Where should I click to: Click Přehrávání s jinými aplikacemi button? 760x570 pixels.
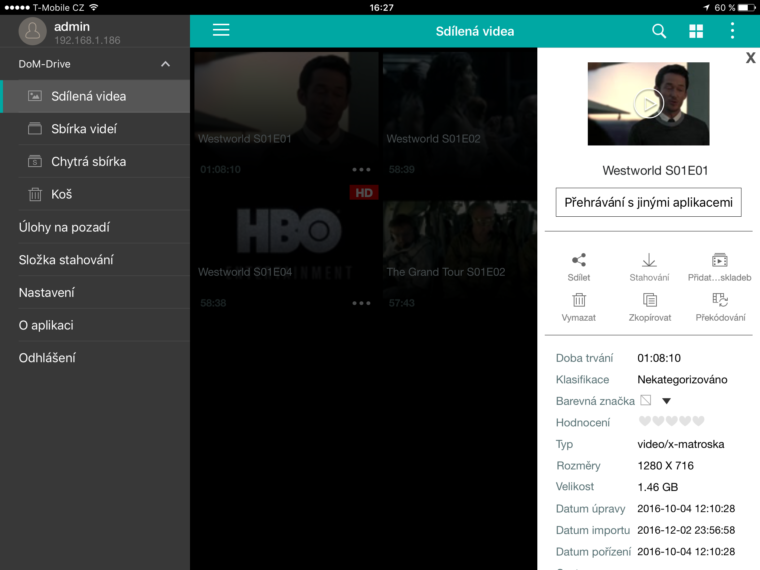[649, 202]
